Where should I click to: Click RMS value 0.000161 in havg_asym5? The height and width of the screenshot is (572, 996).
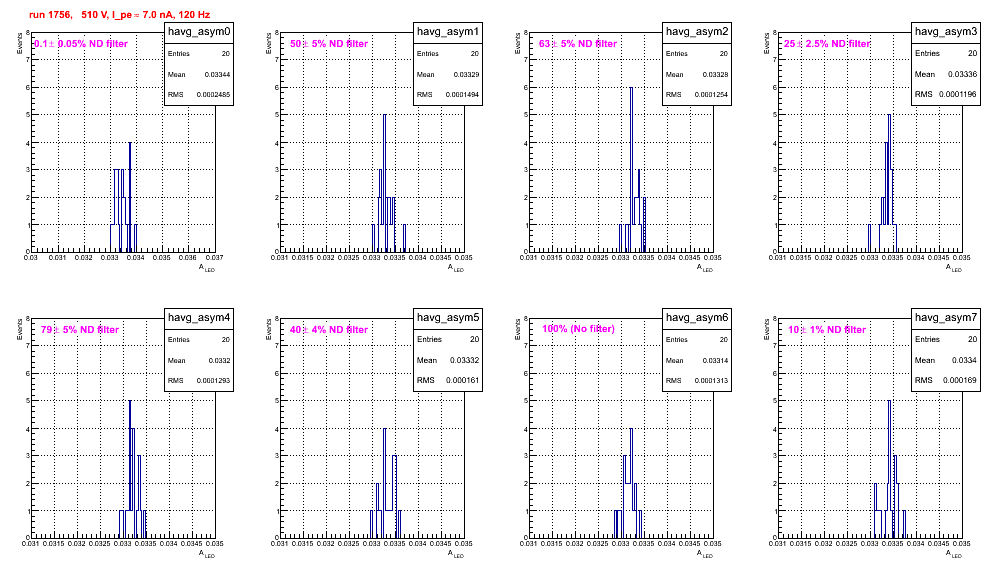pos(462,380)
